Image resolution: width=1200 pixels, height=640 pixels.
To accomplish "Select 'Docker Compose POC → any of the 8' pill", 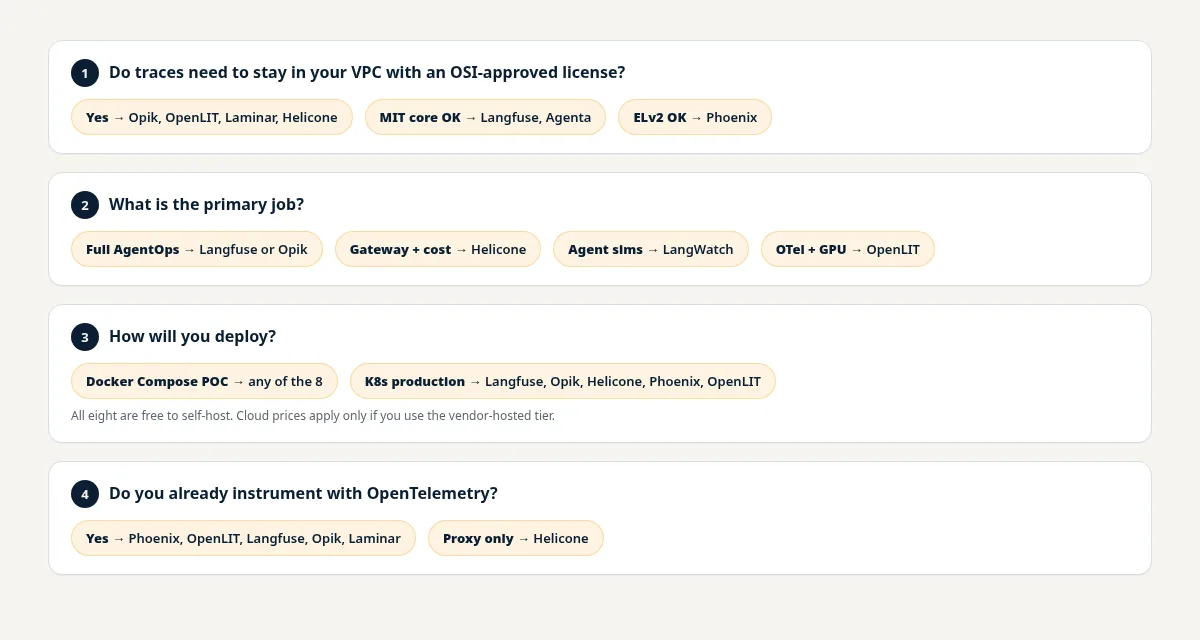I will tap(204, 381).
